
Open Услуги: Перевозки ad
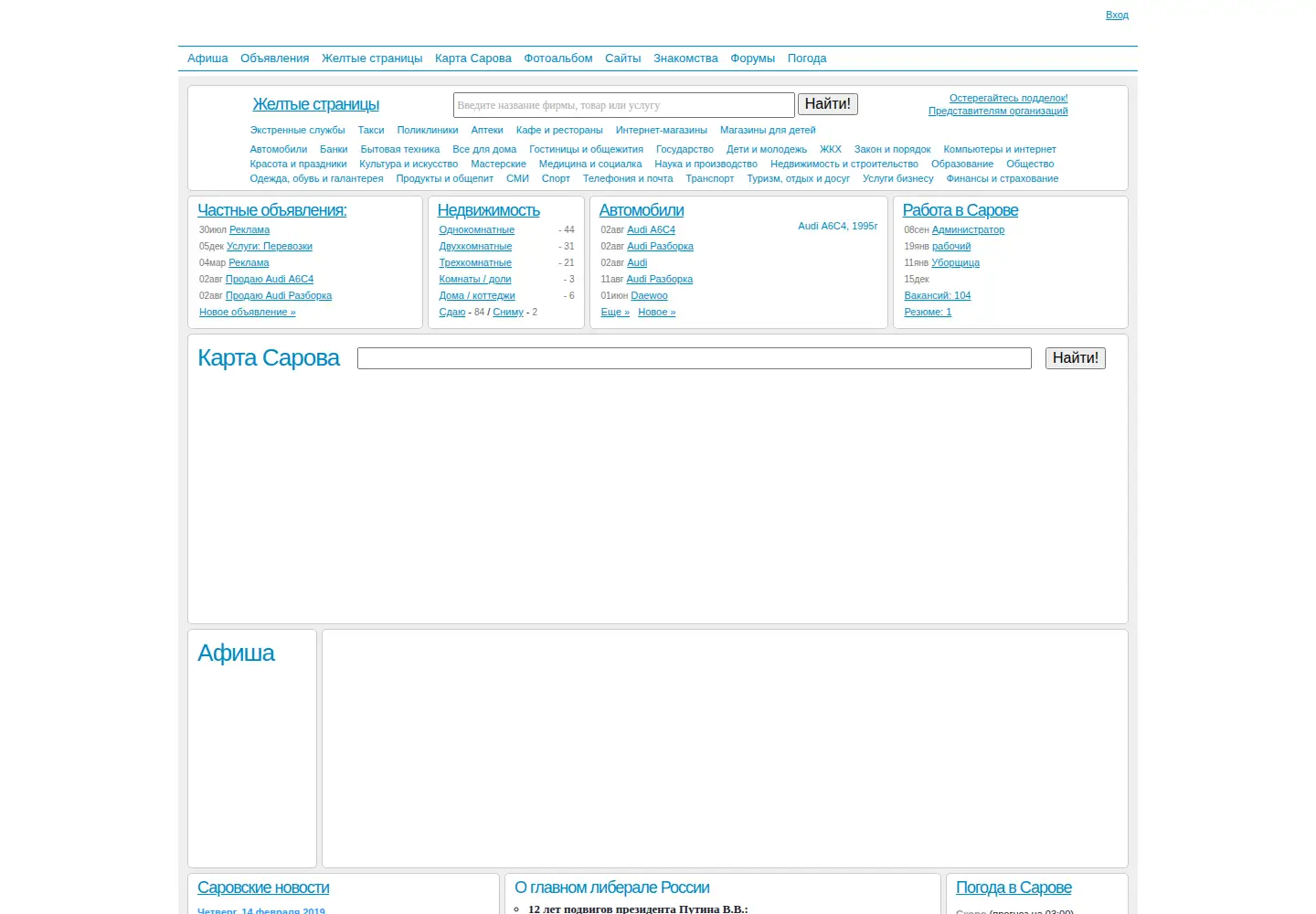coord(270,246)
